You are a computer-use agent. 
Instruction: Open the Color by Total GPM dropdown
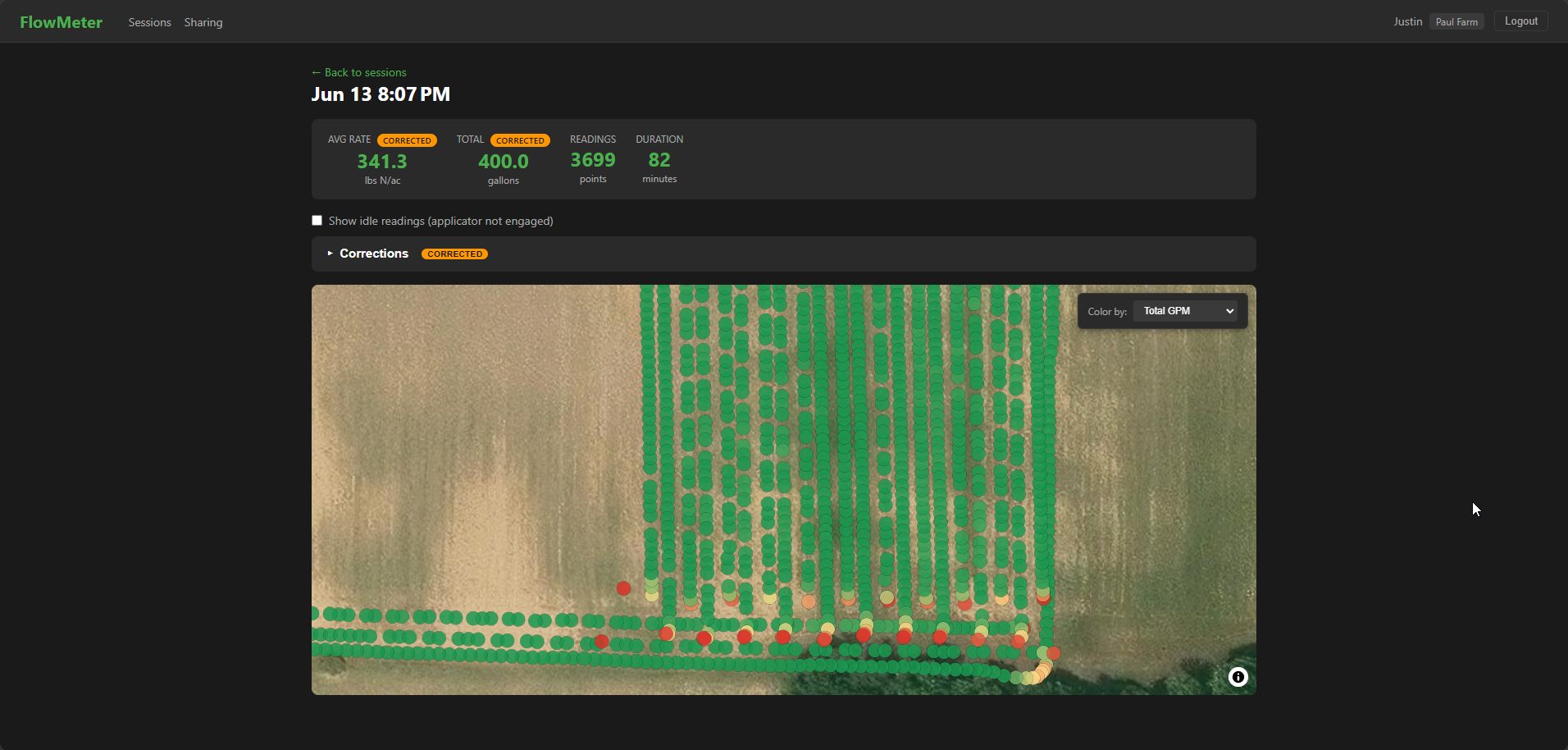pyautogui.click(x=1186, y=311)
